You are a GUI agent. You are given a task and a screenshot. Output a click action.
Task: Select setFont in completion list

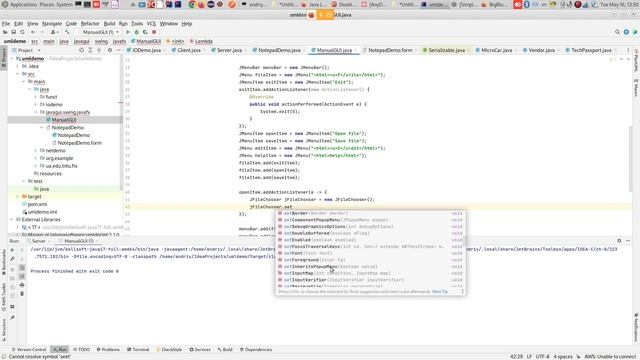371,253
